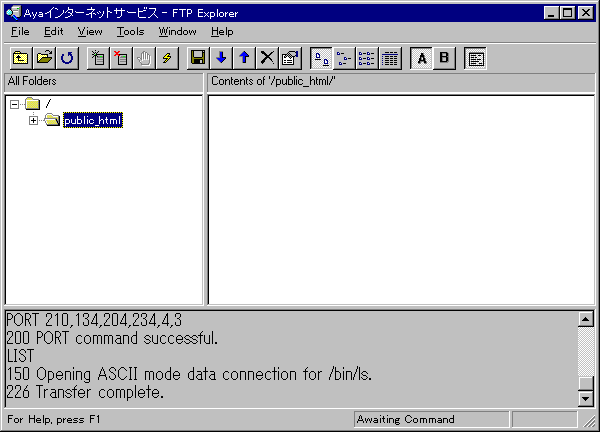Switch to details view
600x432 pixels.
pyautogui.click(x=390, y=58)
